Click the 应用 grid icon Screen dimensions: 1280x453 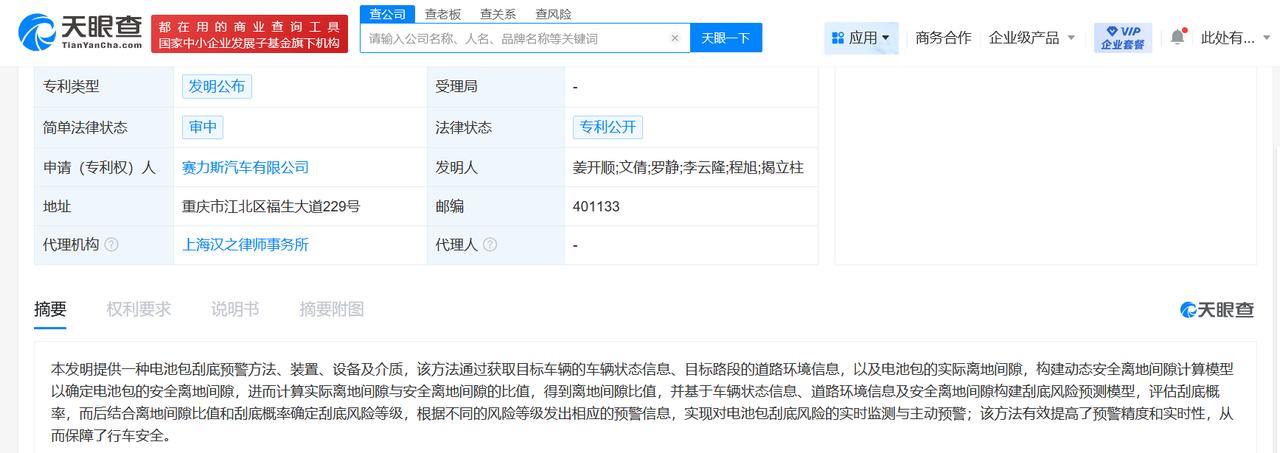pos(837,38)
